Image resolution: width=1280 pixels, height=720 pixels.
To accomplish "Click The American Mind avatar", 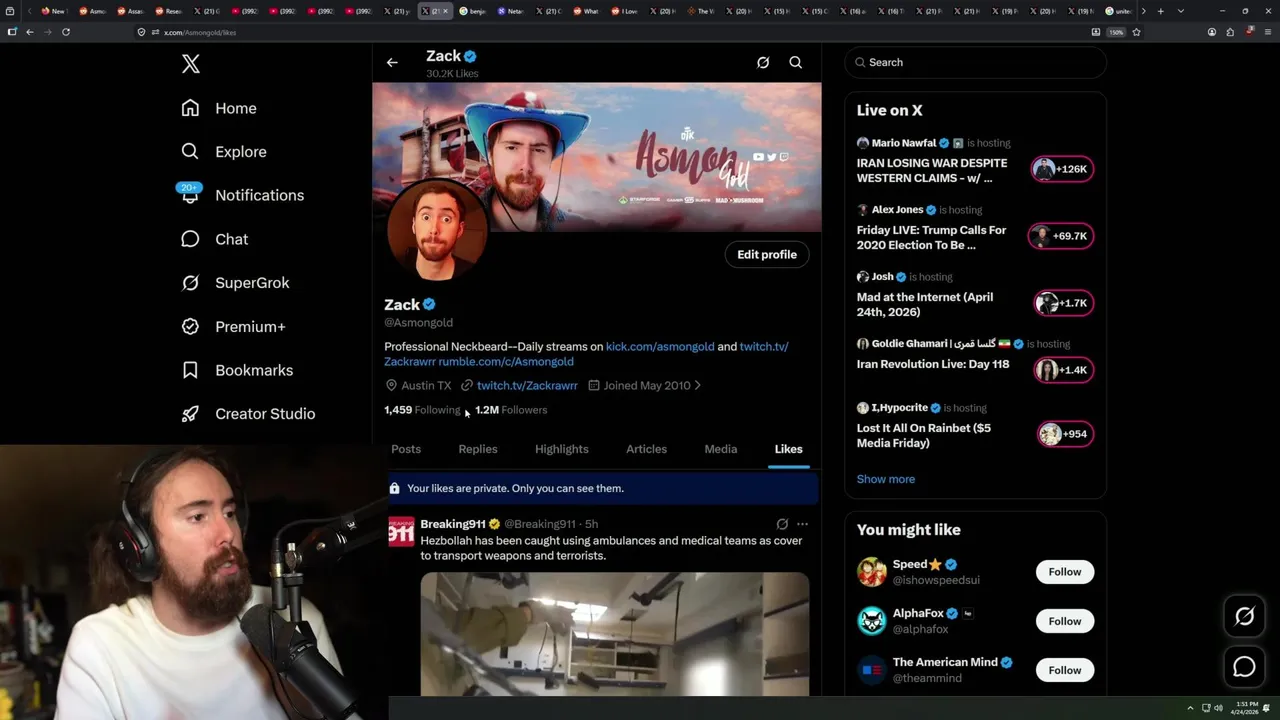I will (872, 670).
